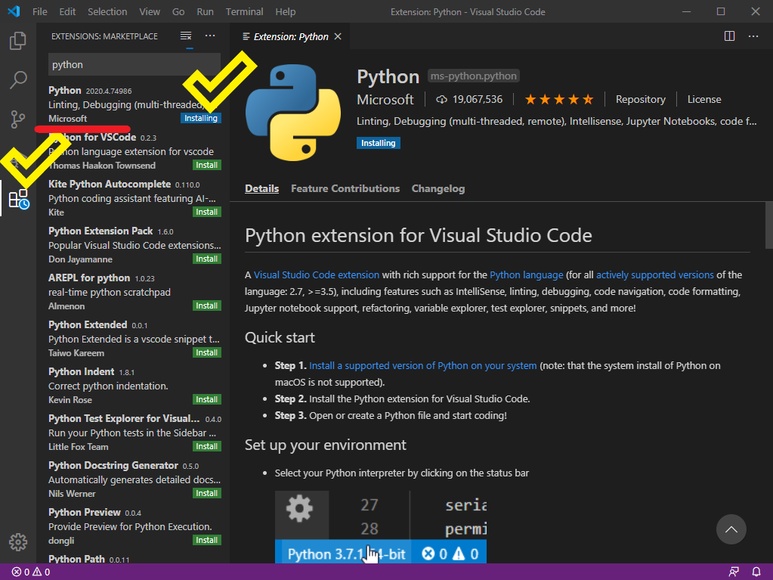Open the View menu

(149, 12)
